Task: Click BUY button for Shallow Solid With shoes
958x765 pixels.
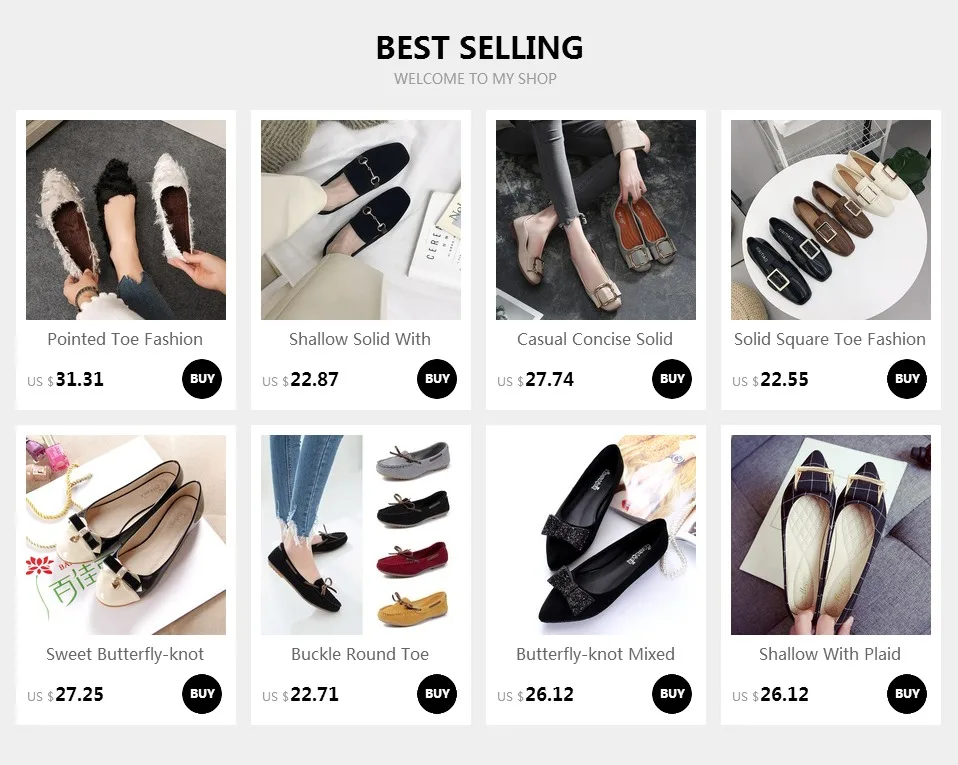Action: pyautogui.click(x=437, y=379)
